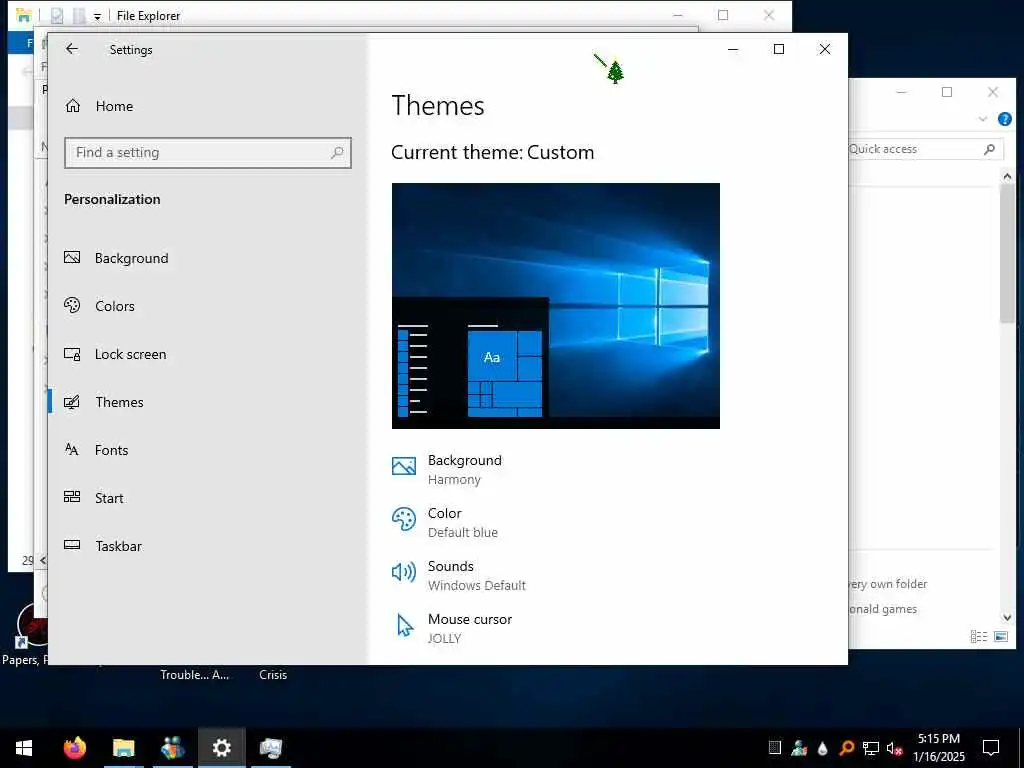Open the Start settings page
This screenshot has width=1024, height=768.
coord(109,498)
